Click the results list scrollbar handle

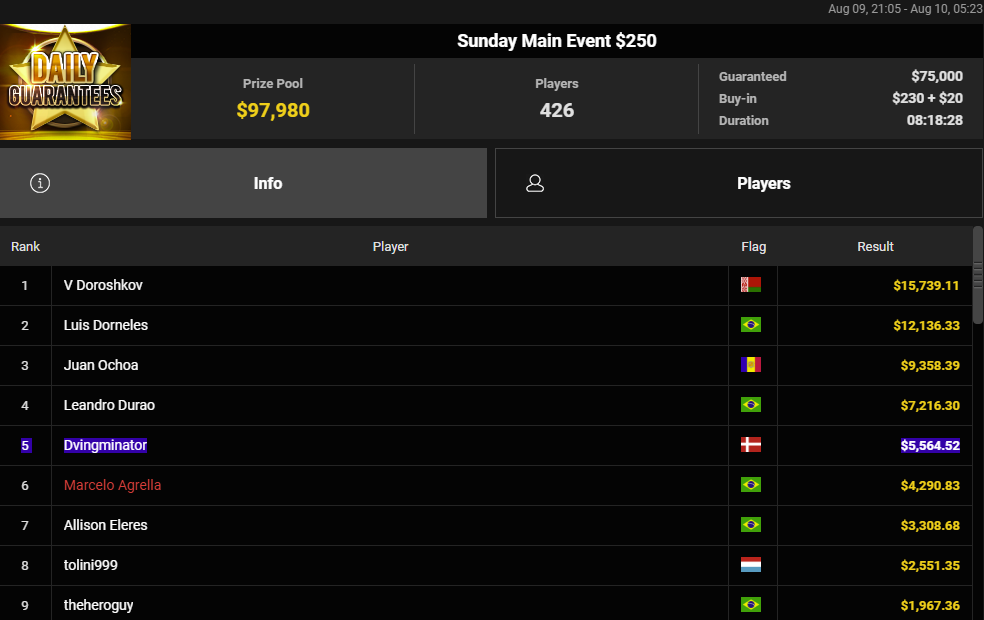pos(978,275)
